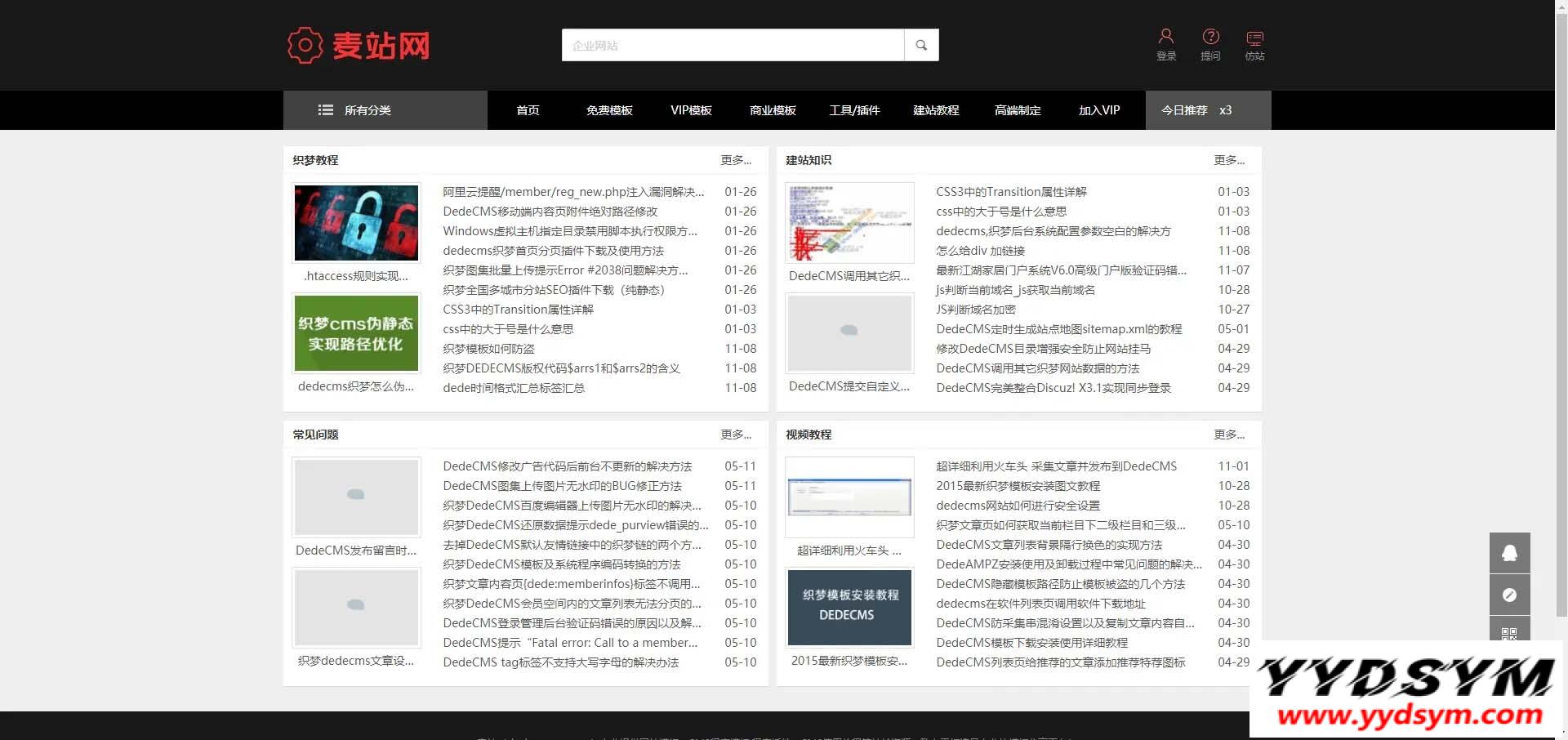Image resolution: width=1568 pixels, height=740 pixels.
Task: Open the 免费模板 nav tab
Action: click(609, 110)
